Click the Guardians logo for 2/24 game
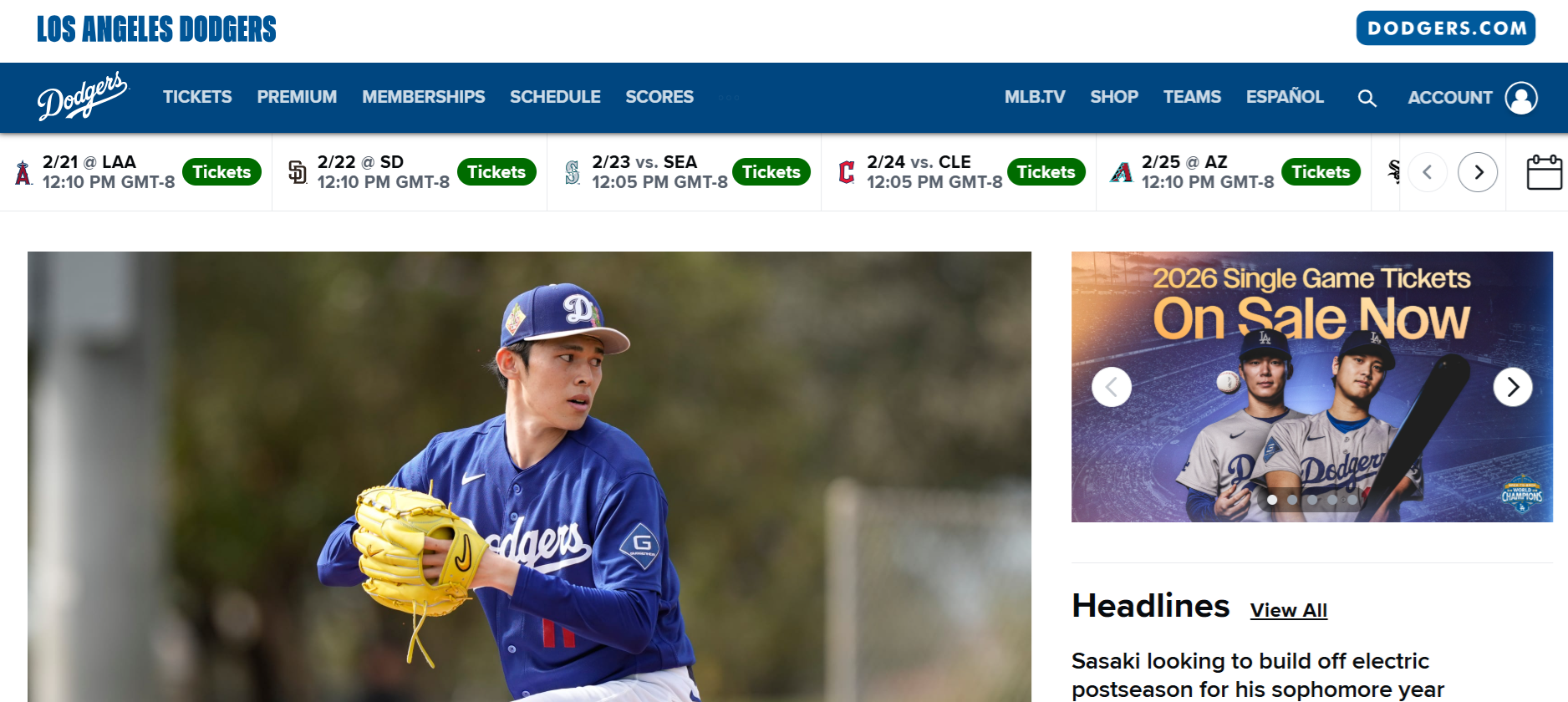The height and width of the screenshot is (702, 1568). (847, 172)
